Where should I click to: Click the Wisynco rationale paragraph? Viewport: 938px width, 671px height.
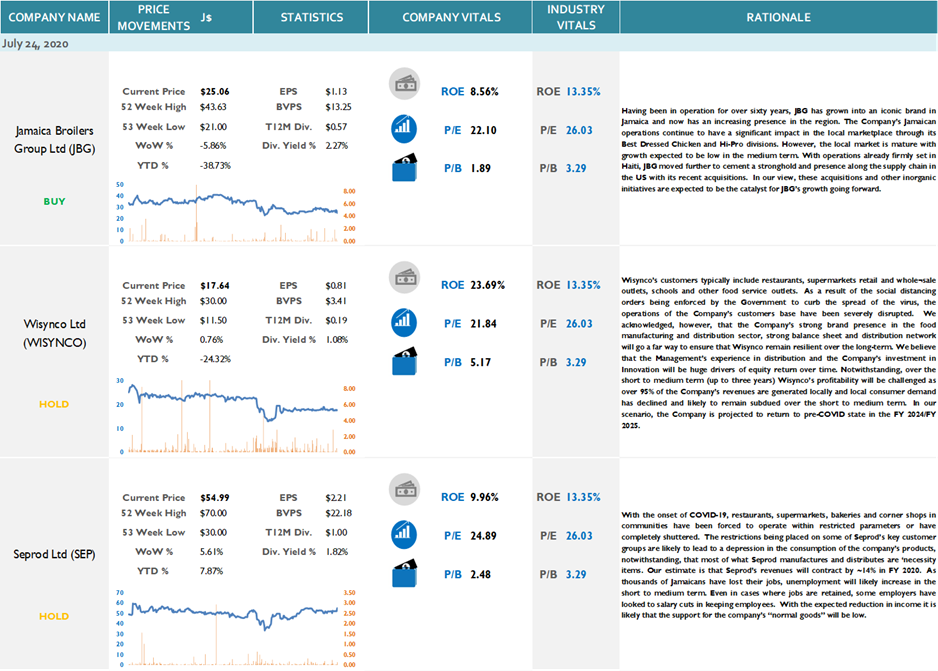[x=778, y=353]
